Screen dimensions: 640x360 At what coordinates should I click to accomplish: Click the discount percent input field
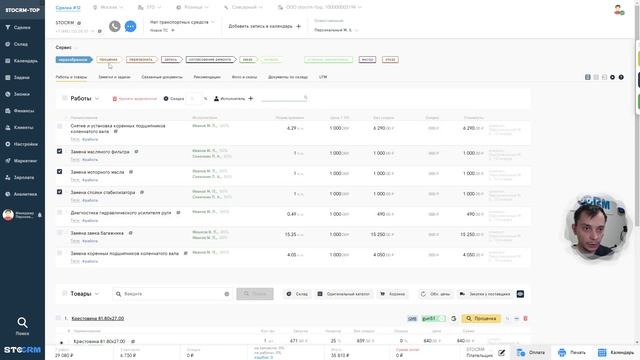(x=194, y=98)
